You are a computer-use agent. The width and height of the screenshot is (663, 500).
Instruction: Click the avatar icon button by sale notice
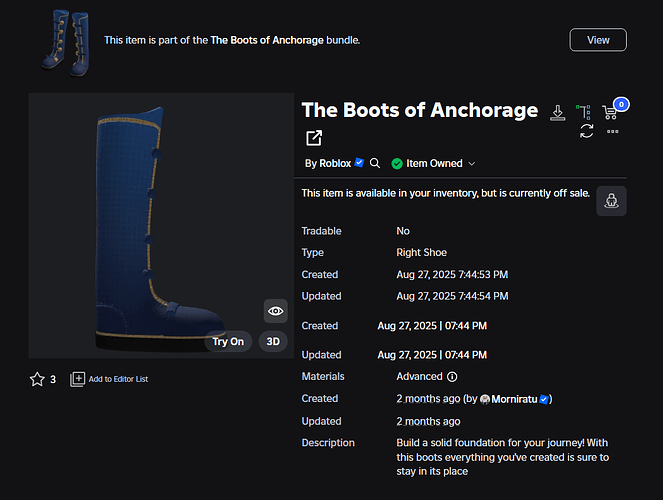tap(611, 200)
